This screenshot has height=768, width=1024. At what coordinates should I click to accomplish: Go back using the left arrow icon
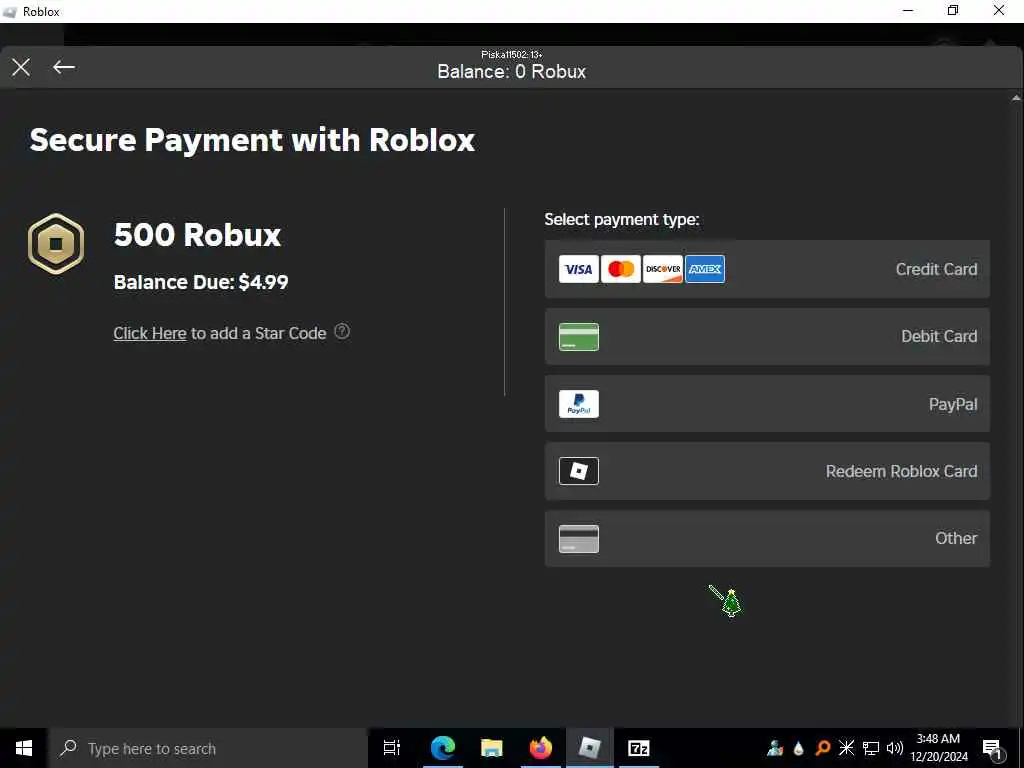click(63, 67)
